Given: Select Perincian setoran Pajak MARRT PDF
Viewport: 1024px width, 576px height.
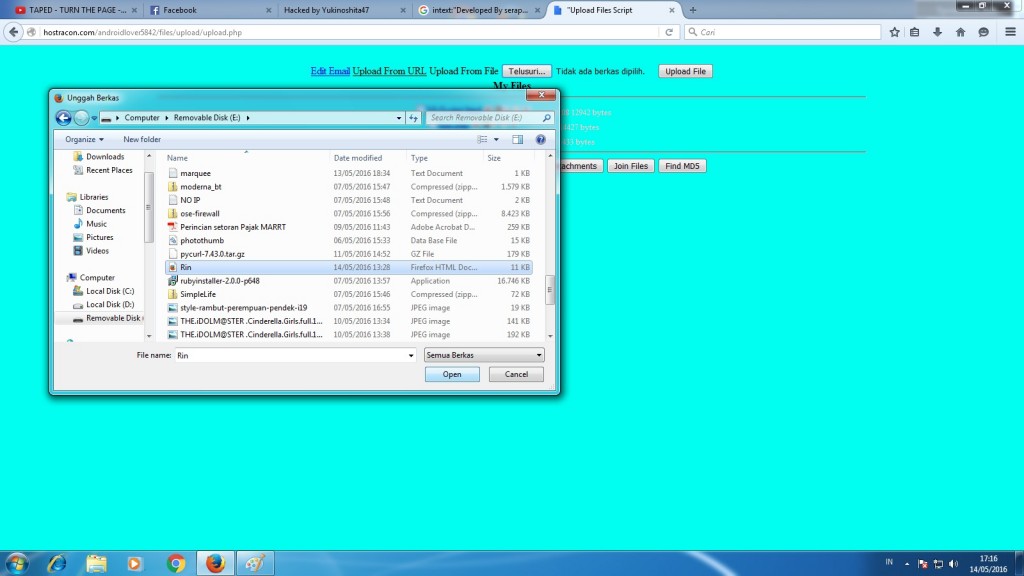Looking at the screenshot, I should pos(349,227).
